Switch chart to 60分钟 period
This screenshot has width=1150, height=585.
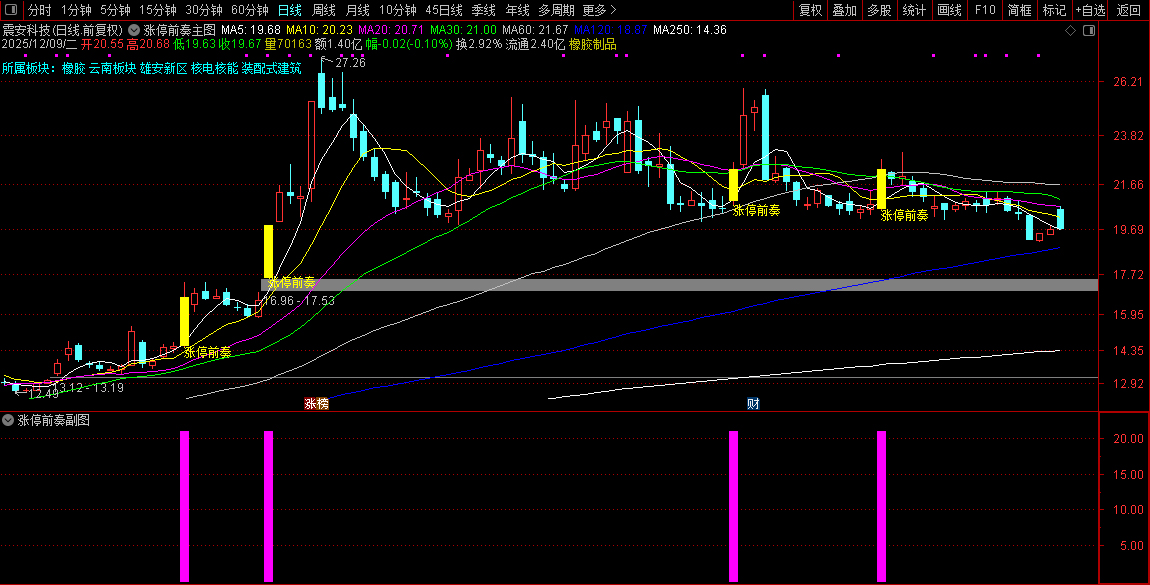[249, 10]
